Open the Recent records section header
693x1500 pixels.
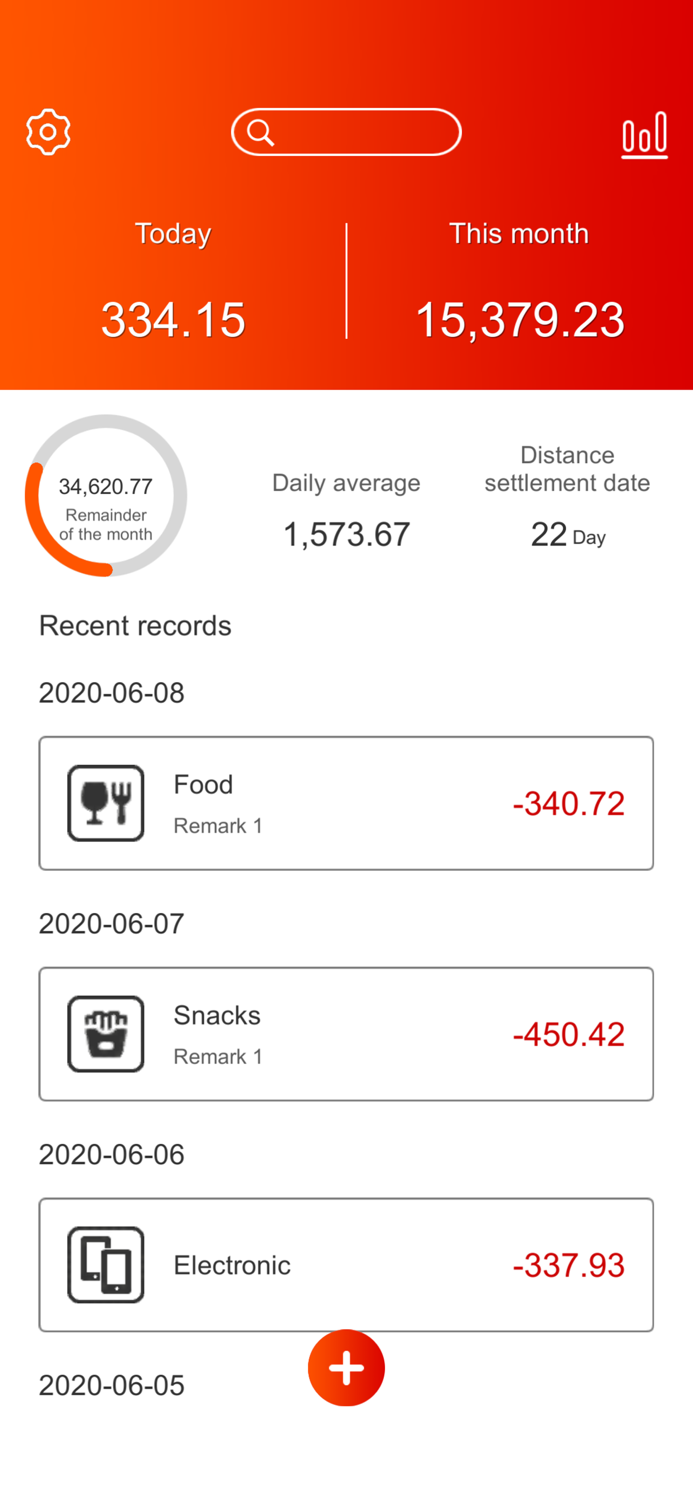[x=134, y=626]
